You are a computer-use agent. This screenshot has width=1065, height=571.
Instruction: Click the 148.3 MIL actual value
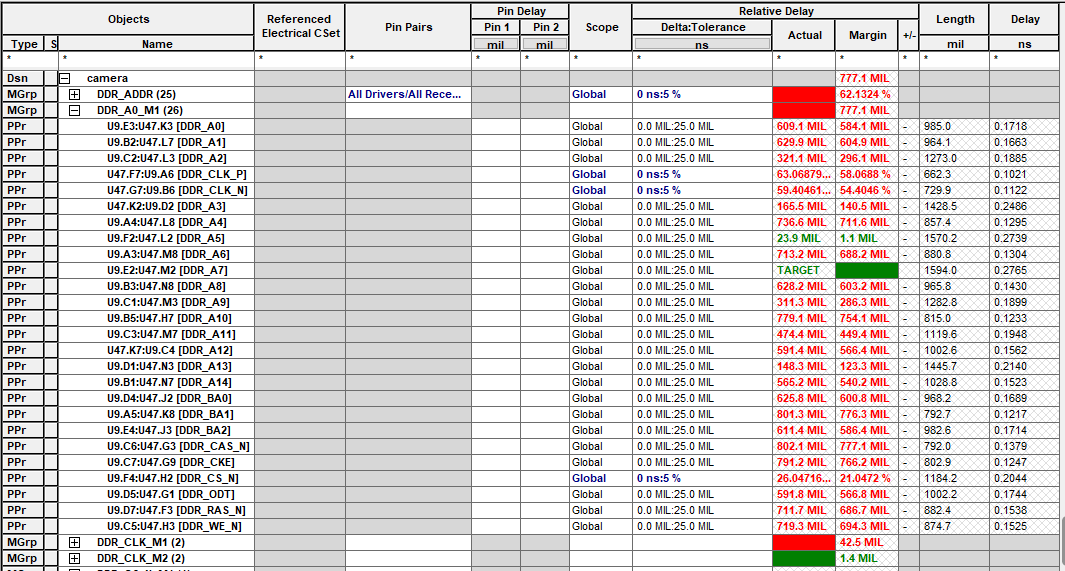point(801,366)
